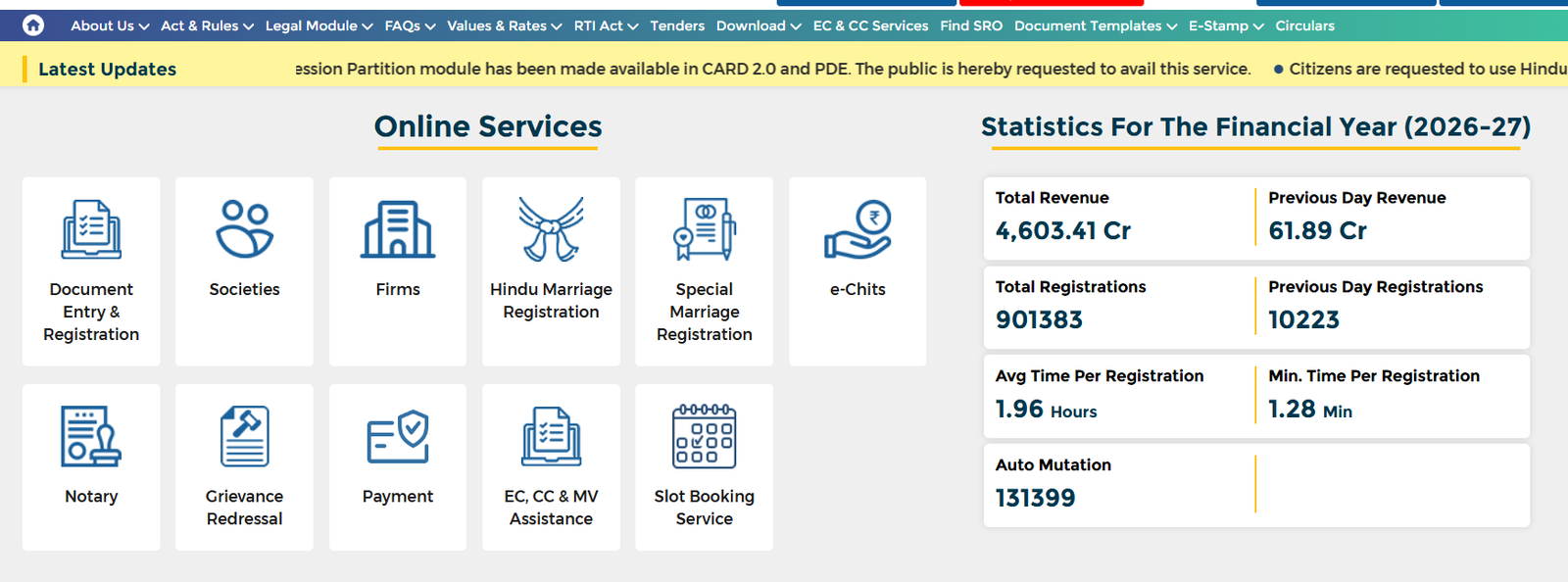
Task: Click the Societies label link
Action: click(245, 289)
